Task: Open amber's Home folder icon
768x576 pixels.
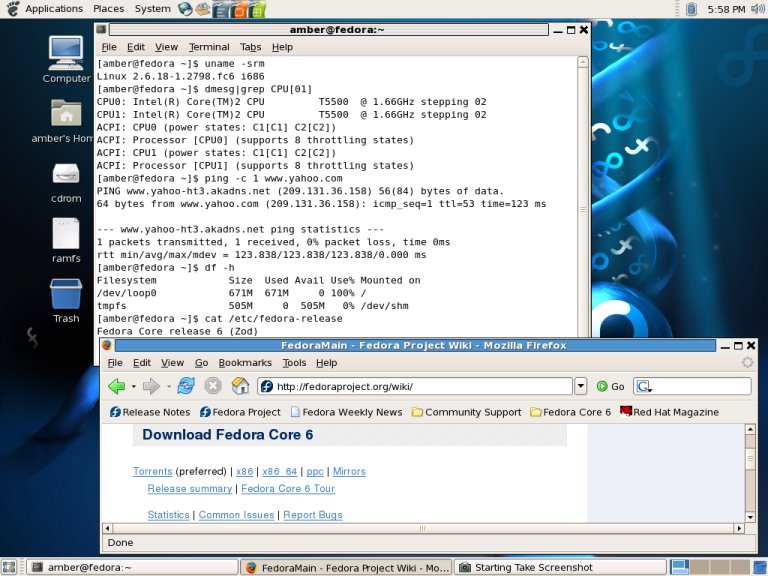Action: click(66, 121)
